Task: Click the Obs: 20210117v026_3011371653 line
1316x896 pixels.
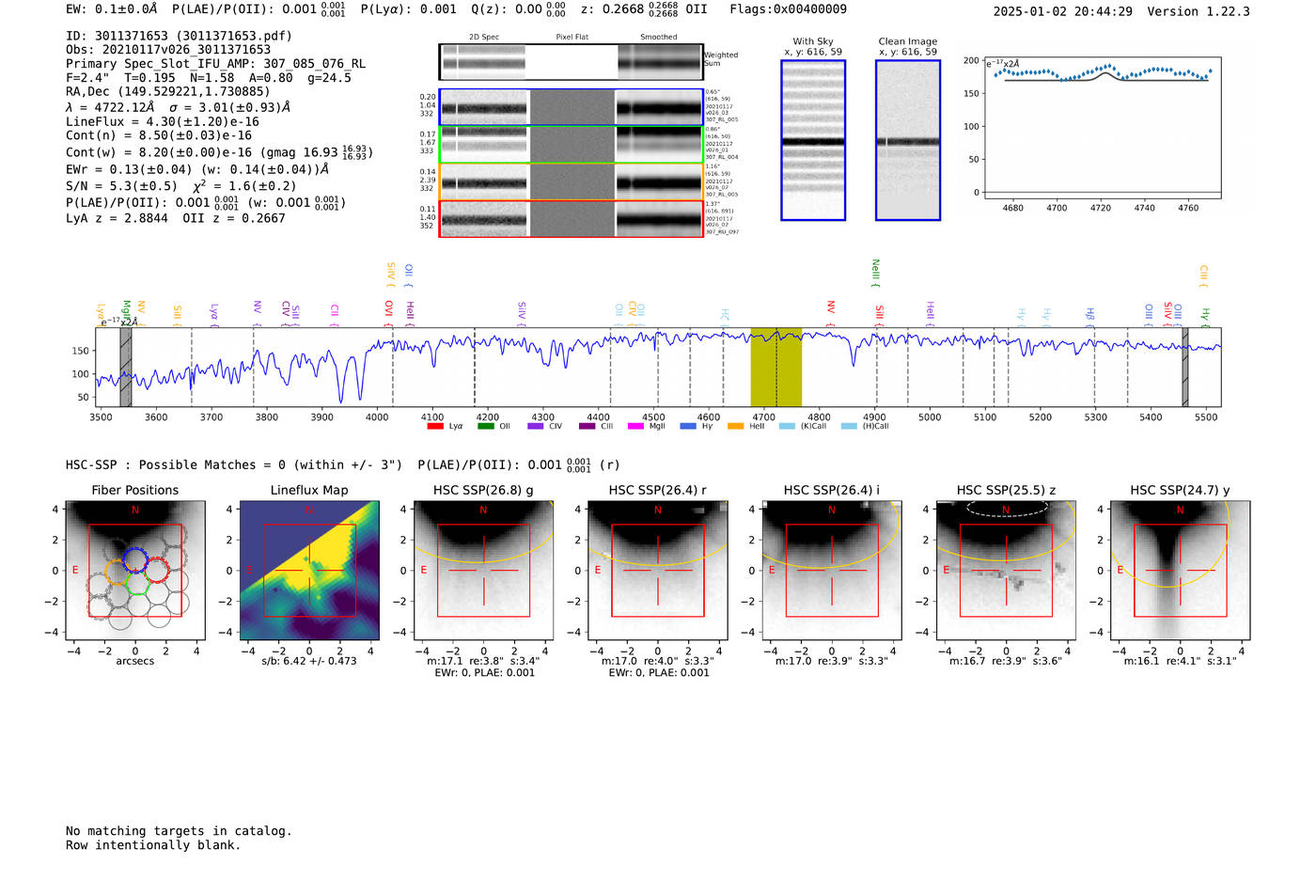Action: pyautogui.click(x=168, y=50)
